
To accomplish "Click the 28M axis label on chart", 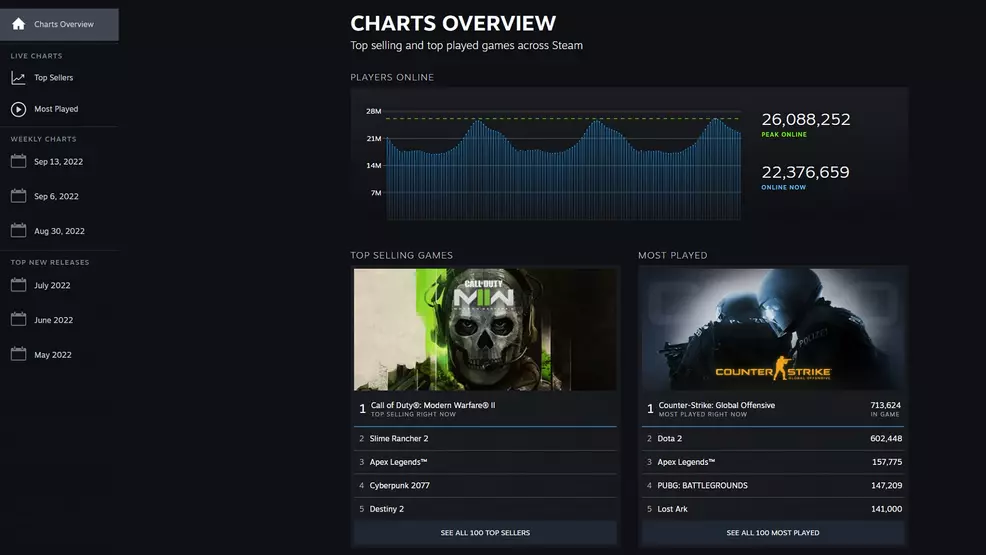I will click(374, 111).
